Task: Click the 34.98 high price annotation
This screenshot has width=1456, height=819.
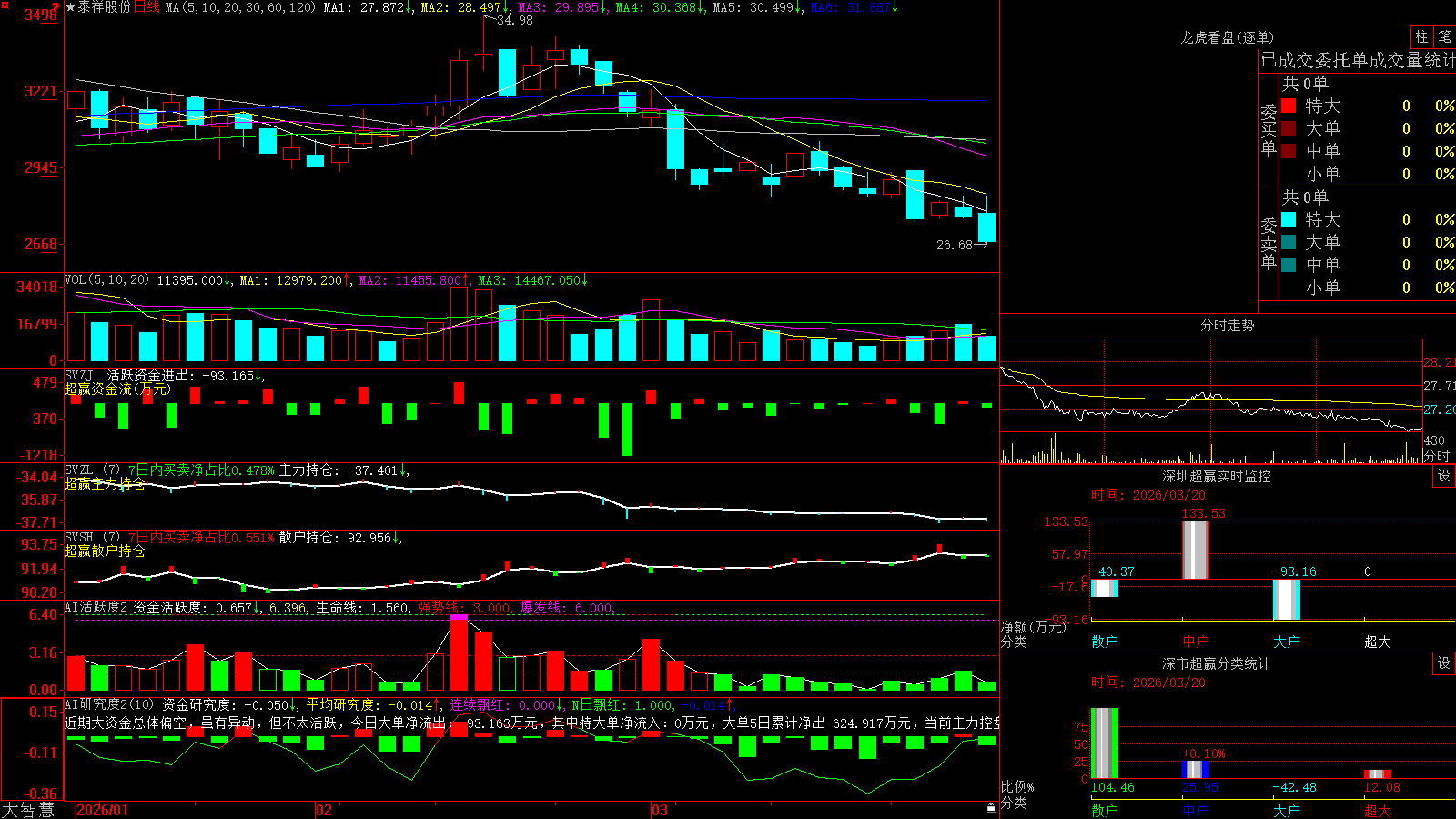Action: click(515, 21)
